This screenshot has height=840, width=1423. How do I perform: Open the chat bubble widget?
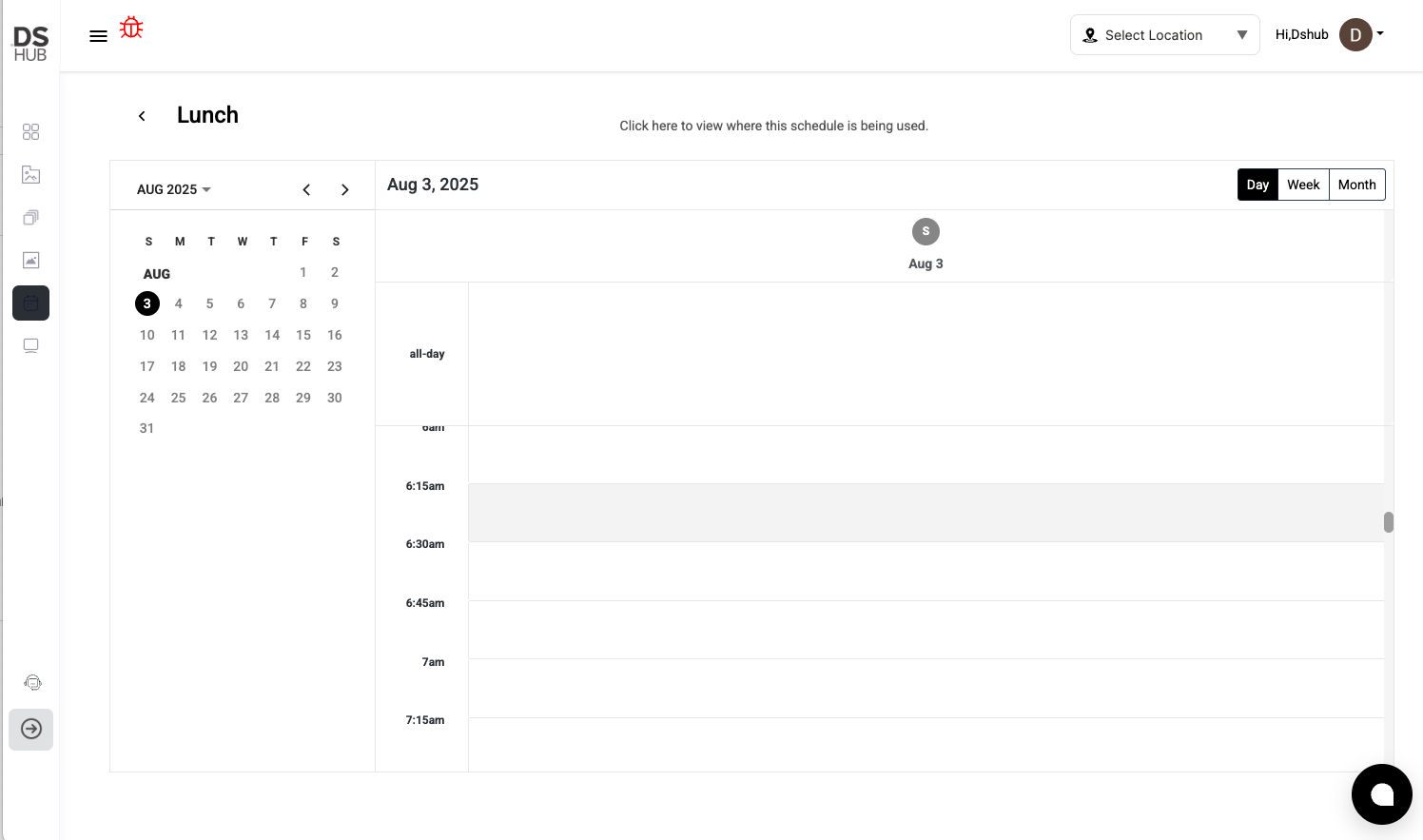(x=1381, y=794)
